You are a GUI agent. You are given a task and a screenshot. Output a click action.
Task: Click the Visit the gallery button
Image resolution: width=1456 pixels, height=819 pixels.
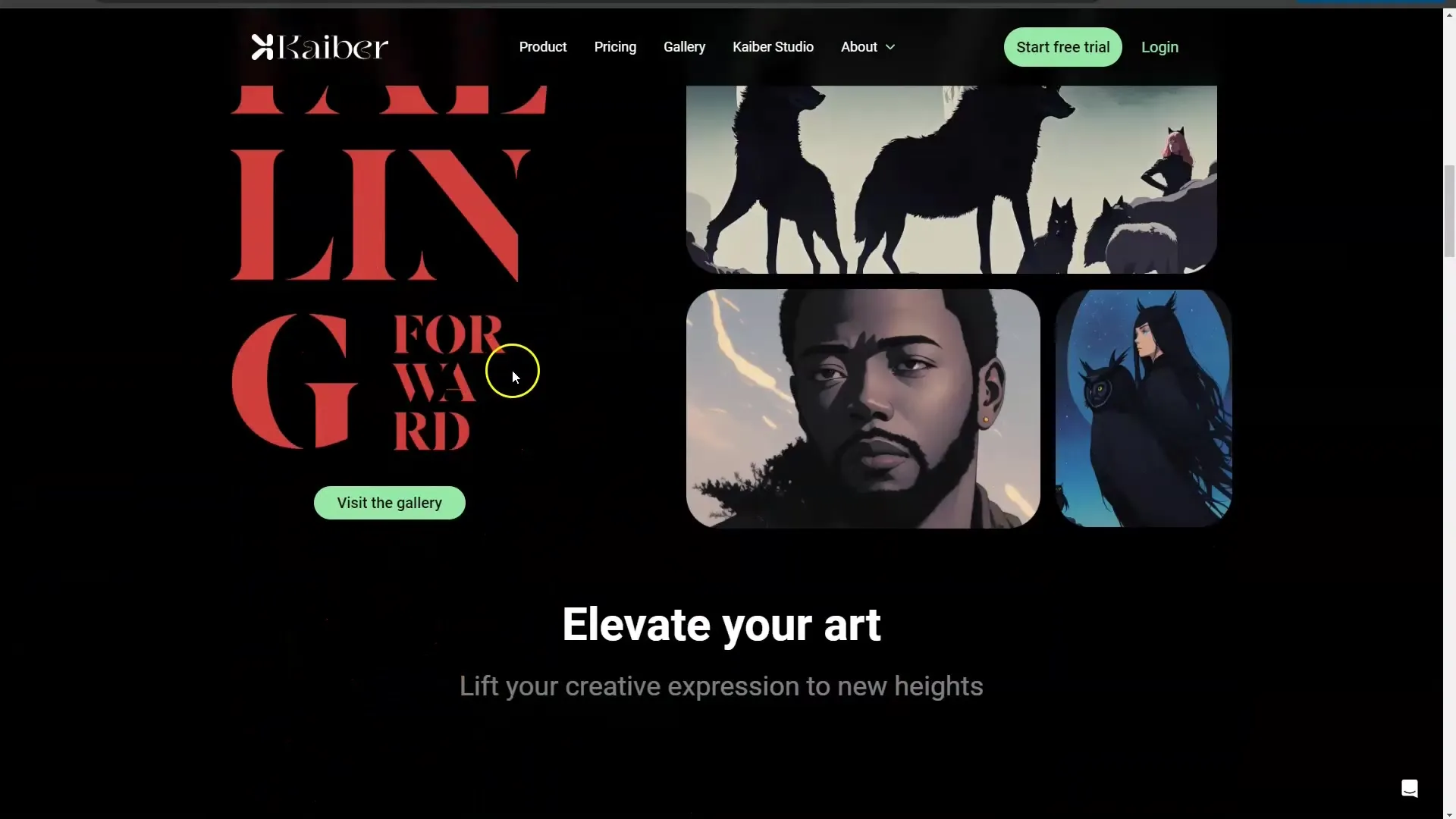point(389,502)
